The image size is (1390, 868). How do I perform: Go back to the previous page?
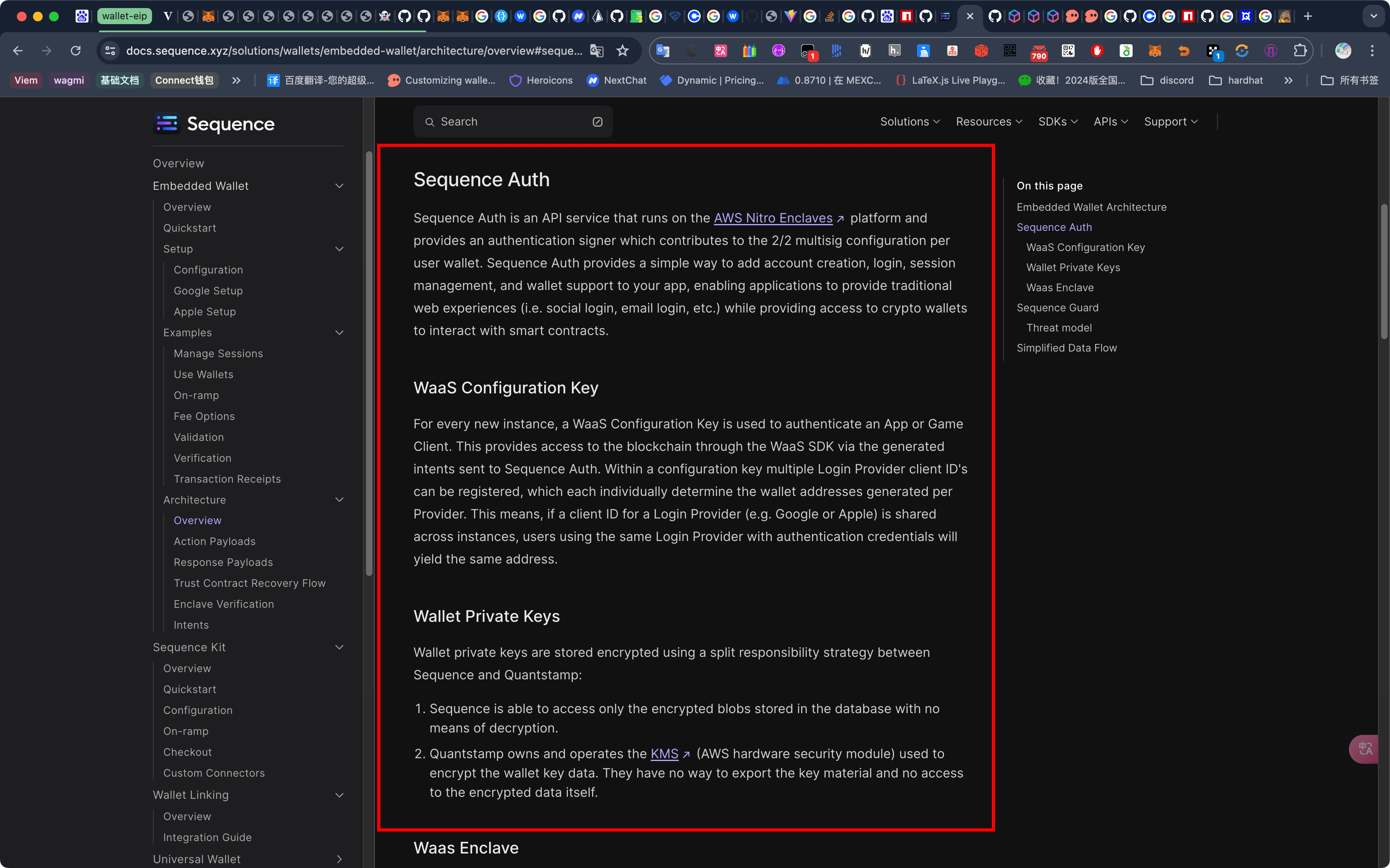click(18, 51)
